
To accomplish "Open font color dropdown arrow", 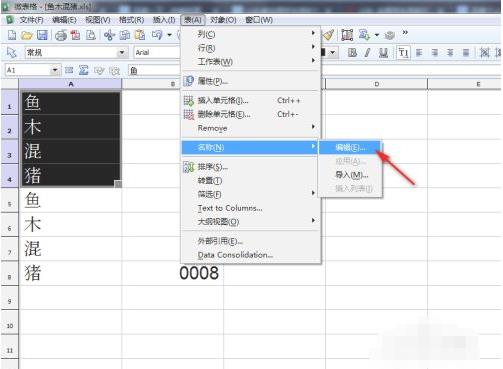I will point(332,53).
